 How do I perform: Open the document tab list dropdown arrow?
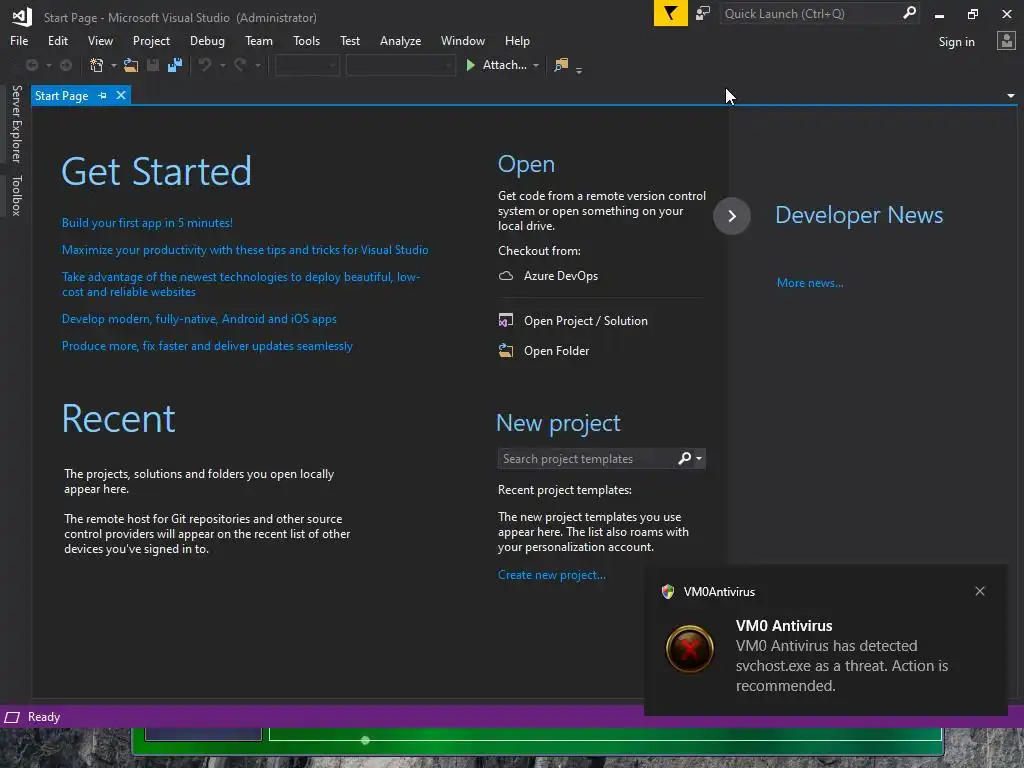(x=1011, y=96)
